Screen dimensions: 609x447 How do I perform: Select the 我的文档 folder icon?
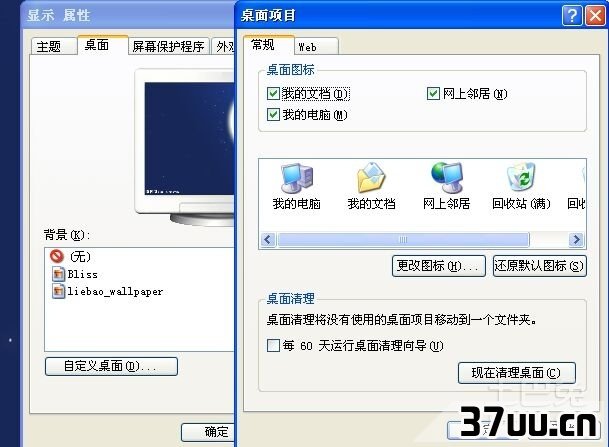371,178
